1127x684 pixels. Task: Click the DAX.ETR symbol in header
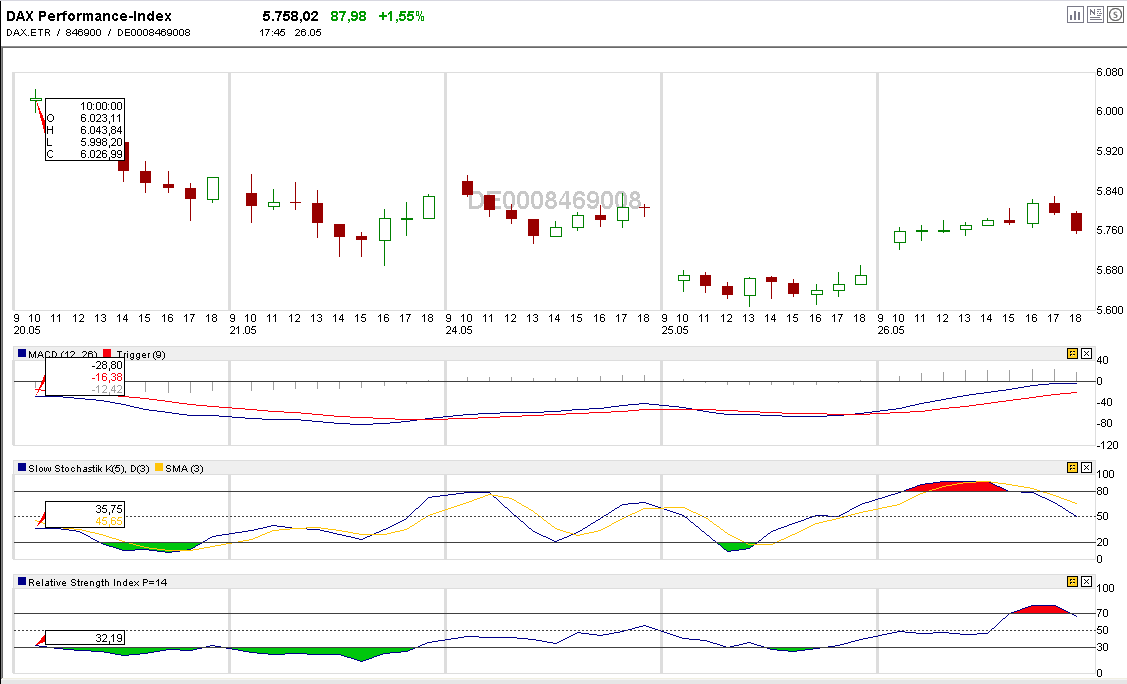[29, 32]
